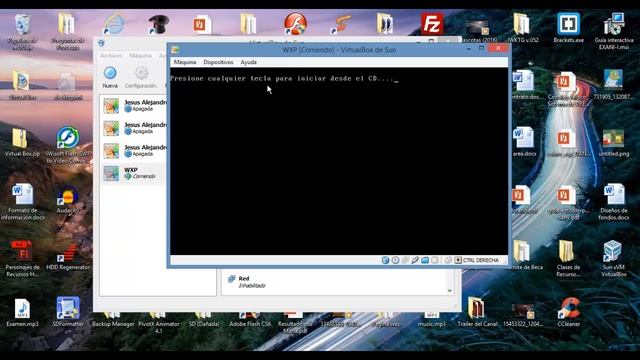The height and width of the screenshot is (360, 640).
Task: Open the Audacity desktop icon
Action: click(x=68, y=200)
